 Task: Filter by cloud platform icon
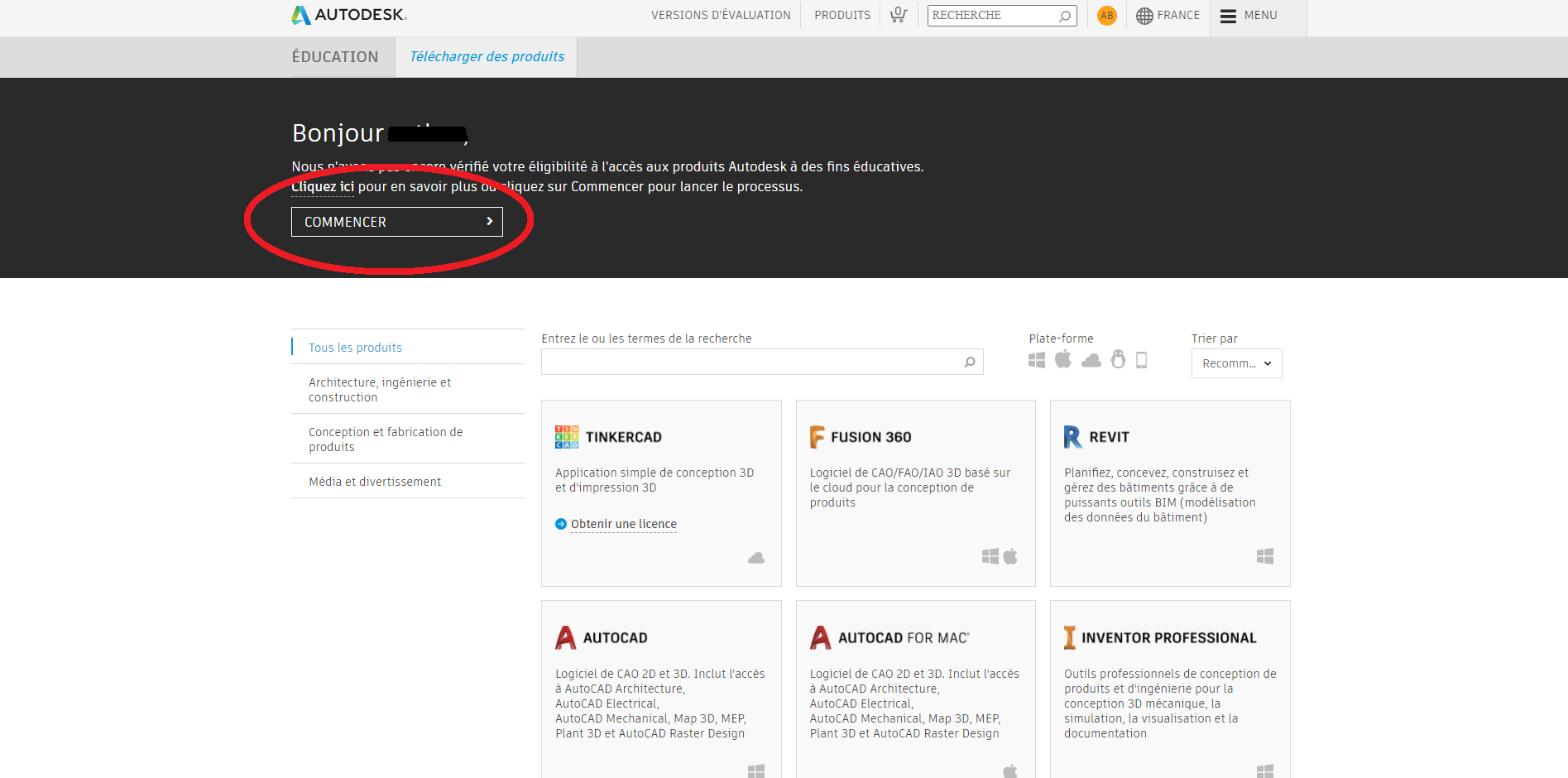tap(1091, 360)
